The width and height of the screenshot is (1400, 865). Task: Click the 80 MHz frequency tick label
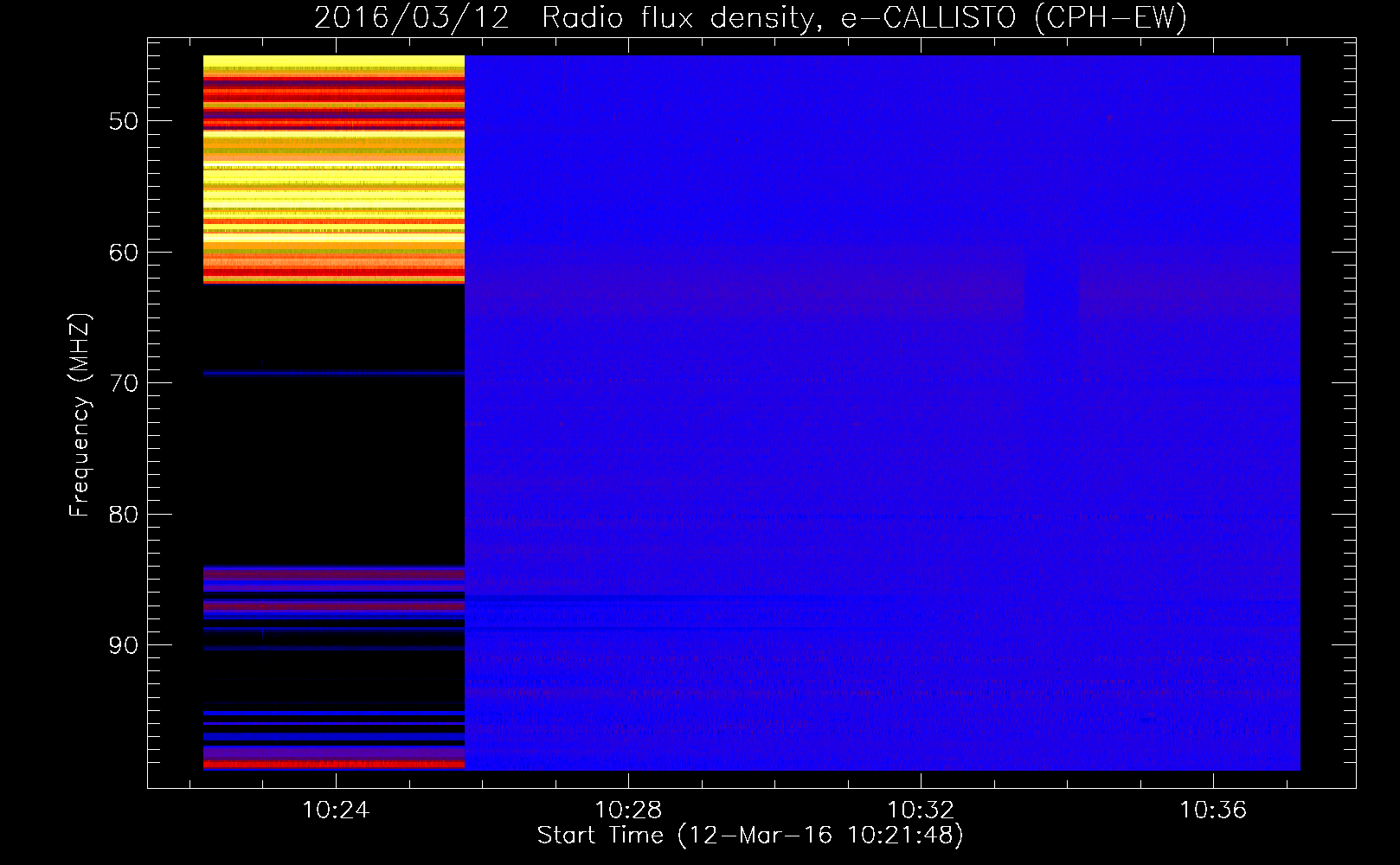124,515
